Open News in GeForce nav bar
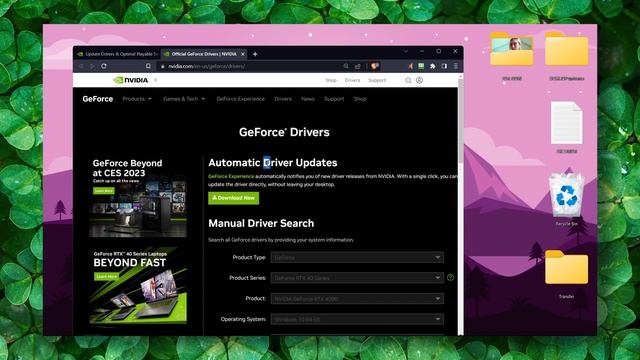 [308, 99]
